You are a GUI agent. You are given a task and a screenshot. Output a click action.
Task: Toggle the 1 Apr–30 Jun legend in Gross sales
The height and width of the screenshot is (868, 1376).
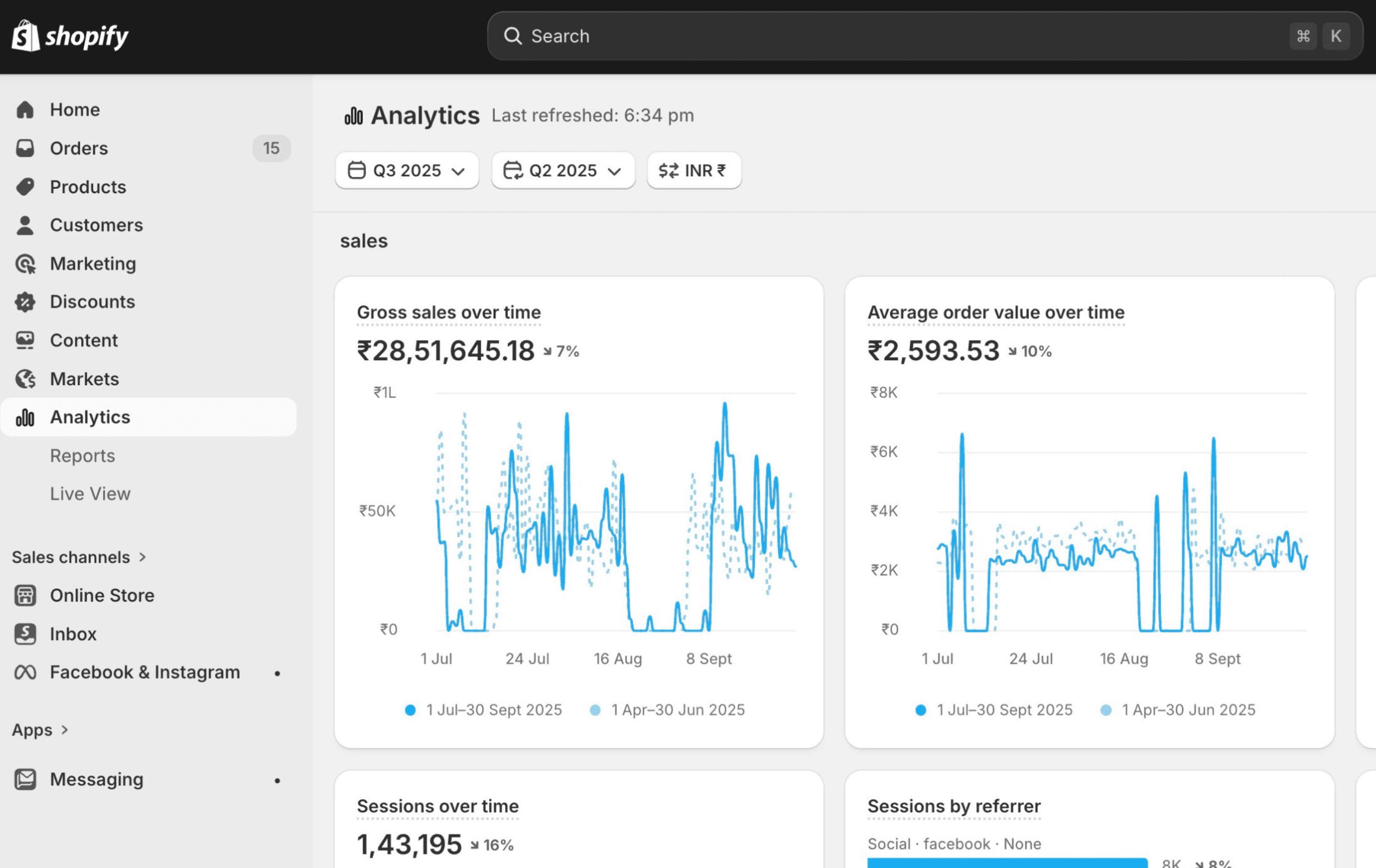tap(668, 710)
